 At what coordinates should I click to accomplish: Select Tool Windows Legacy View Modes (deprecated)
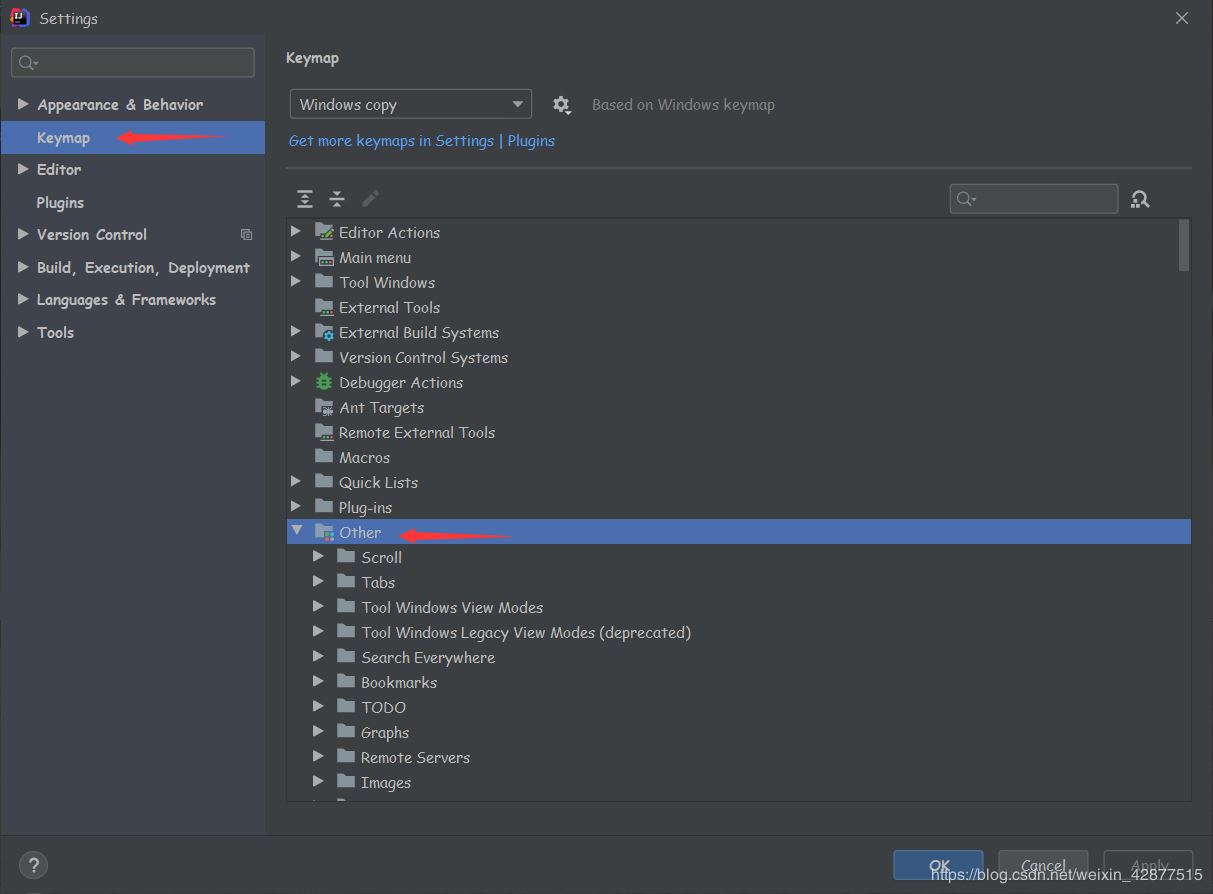[738, 632]
